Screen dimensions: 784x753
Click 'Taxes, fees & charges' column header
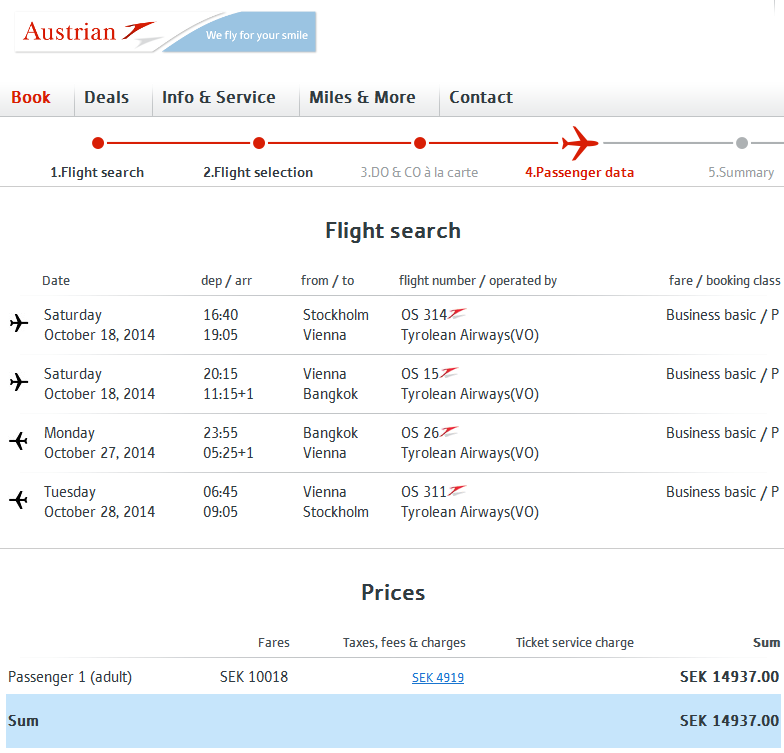(x=404, y=642)
